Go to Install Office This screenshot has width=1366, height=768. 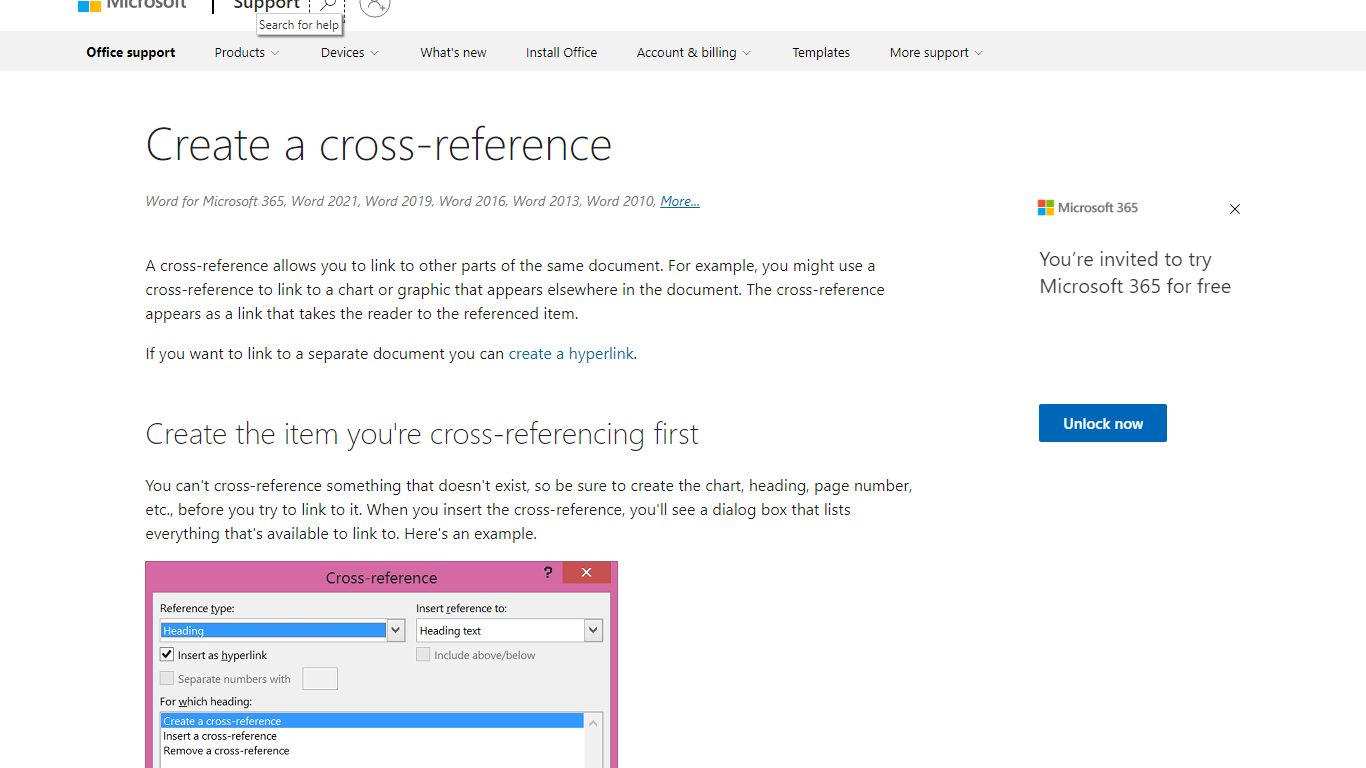click(x=561, y=53)
